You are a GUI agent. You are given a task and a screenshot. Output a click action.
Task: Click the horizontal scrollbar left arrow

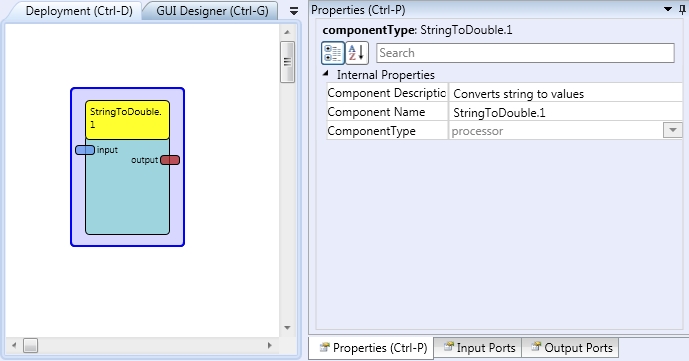pyautogui.click(x=14, y=346)
